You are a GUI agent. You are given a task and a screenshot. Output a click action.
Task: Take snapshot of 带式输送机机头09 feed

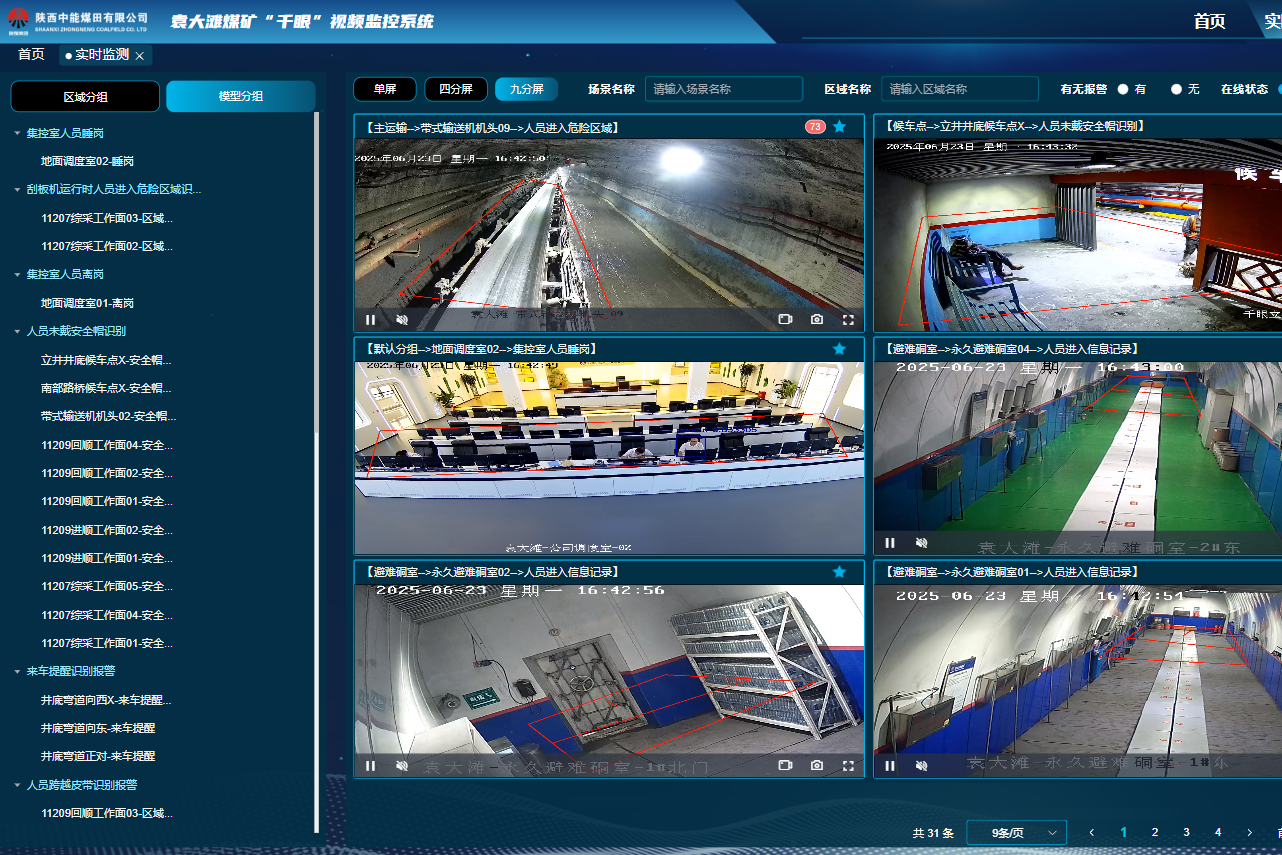tap(817, 320)
